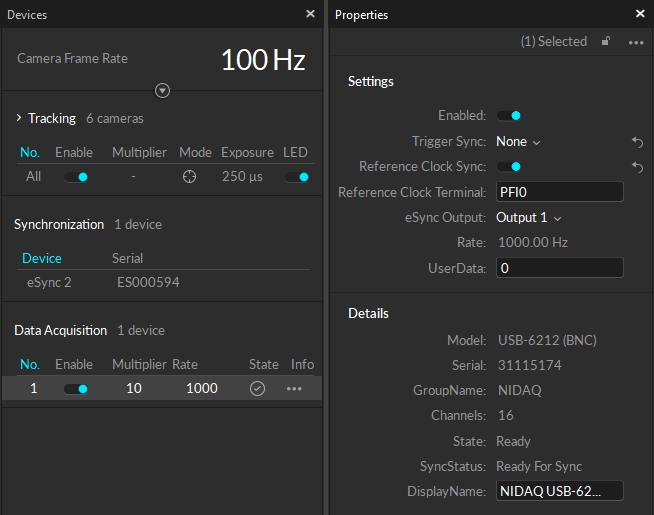The image size is (654, 515).
Task: Click the data acquisition state checkmark icon
Action: (257, 389)
